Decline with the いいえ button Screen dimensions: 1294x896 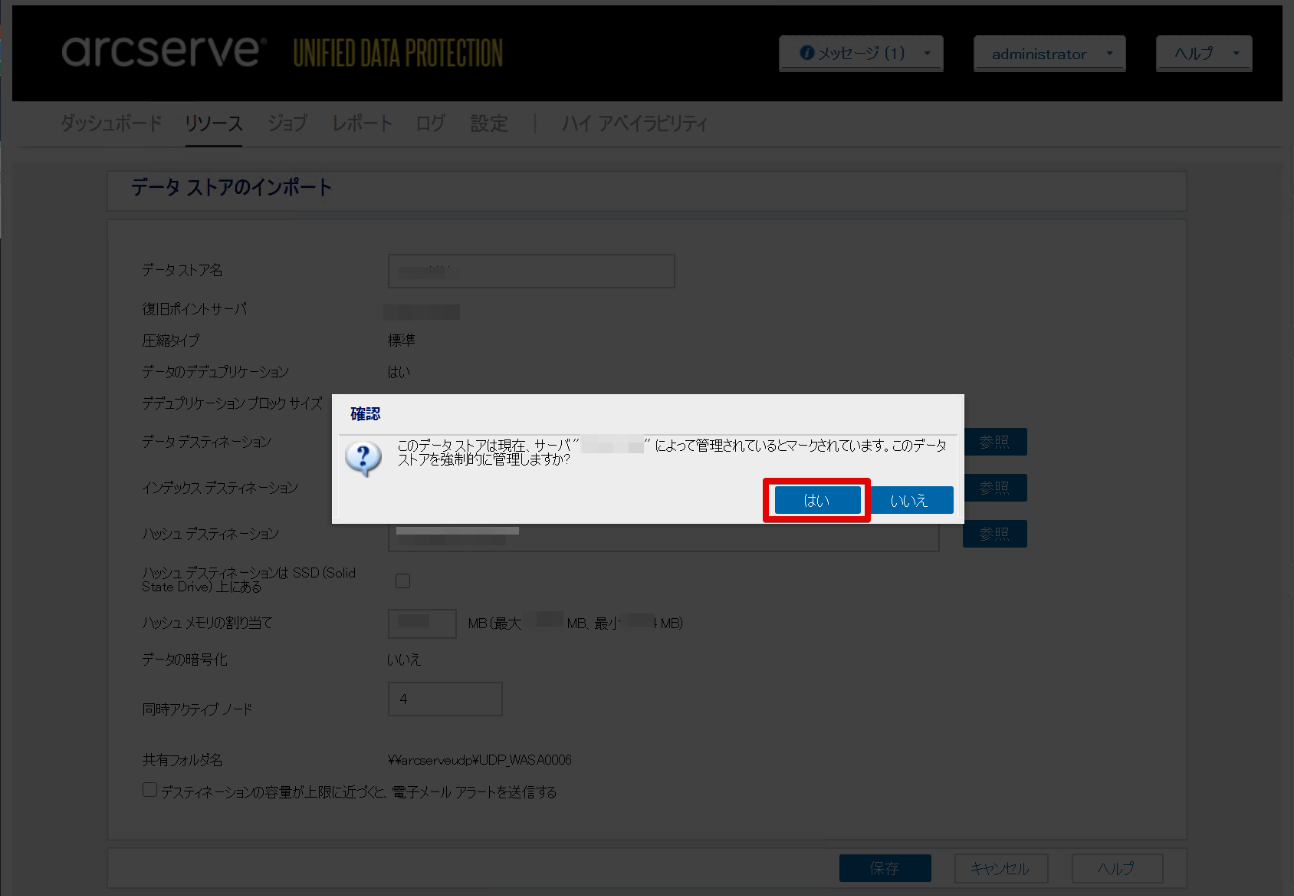(909, 500)
